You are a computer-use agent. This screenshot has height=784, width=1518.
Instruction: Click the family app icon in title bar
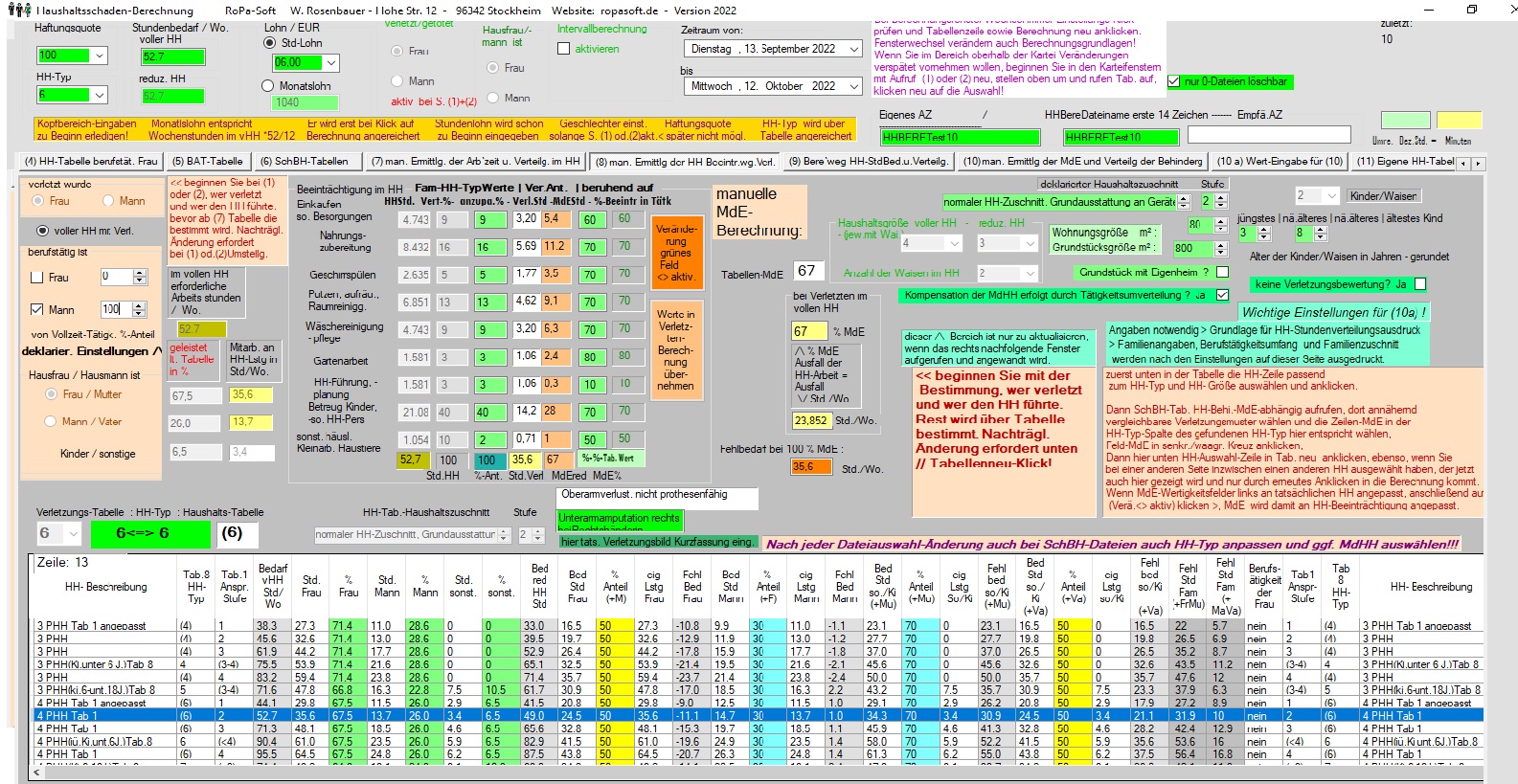tap(17, 10)
